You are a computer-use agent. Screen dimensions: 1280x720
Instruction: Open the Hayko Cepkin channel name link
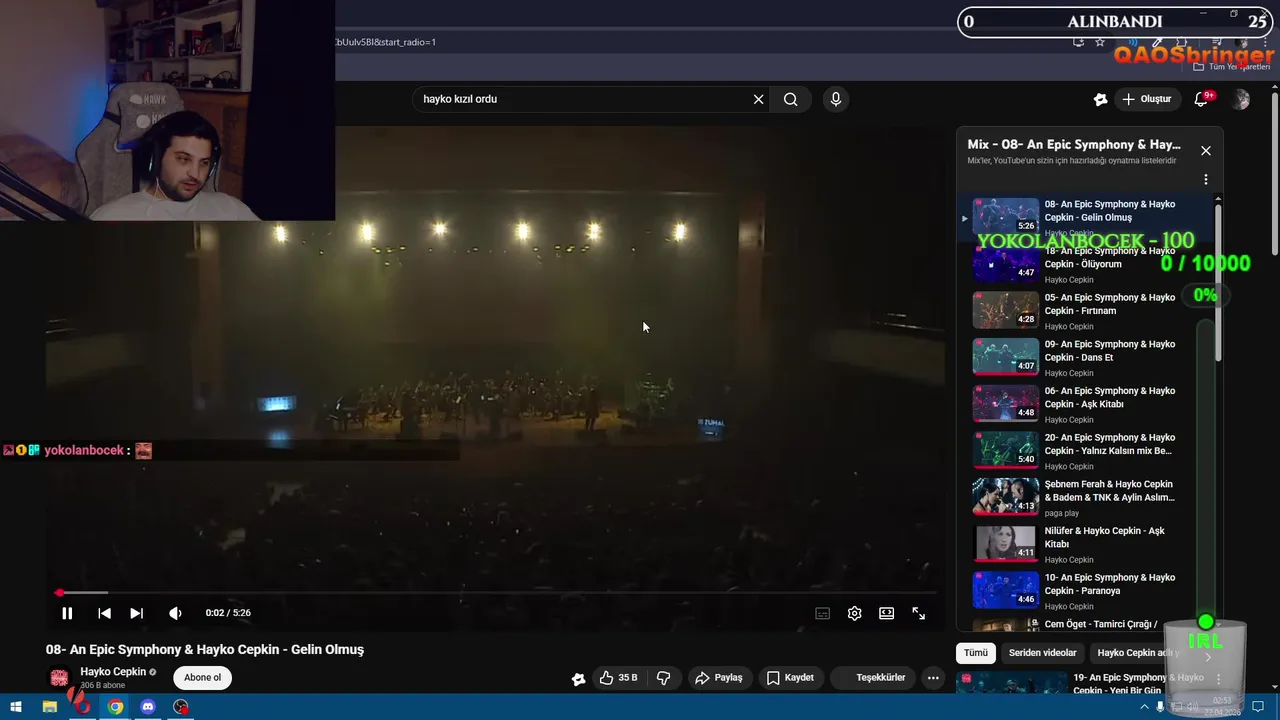113,672
